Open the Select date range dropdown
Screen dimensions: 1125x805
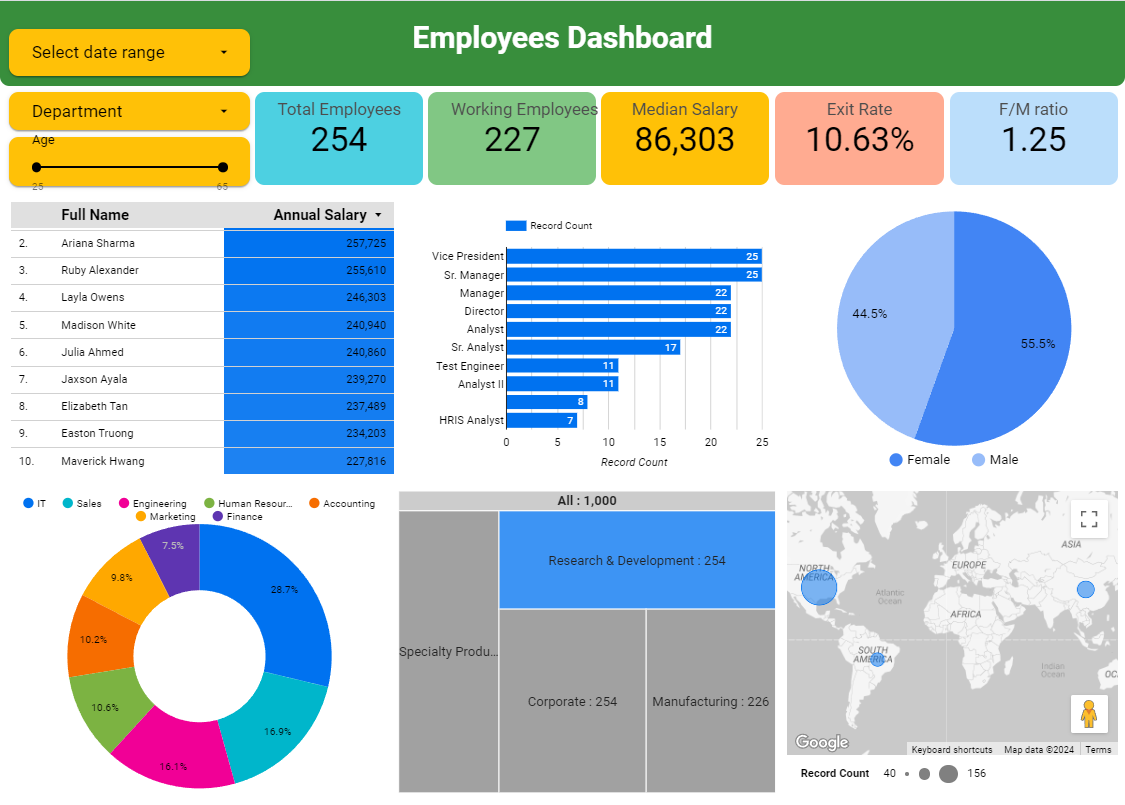129,52
